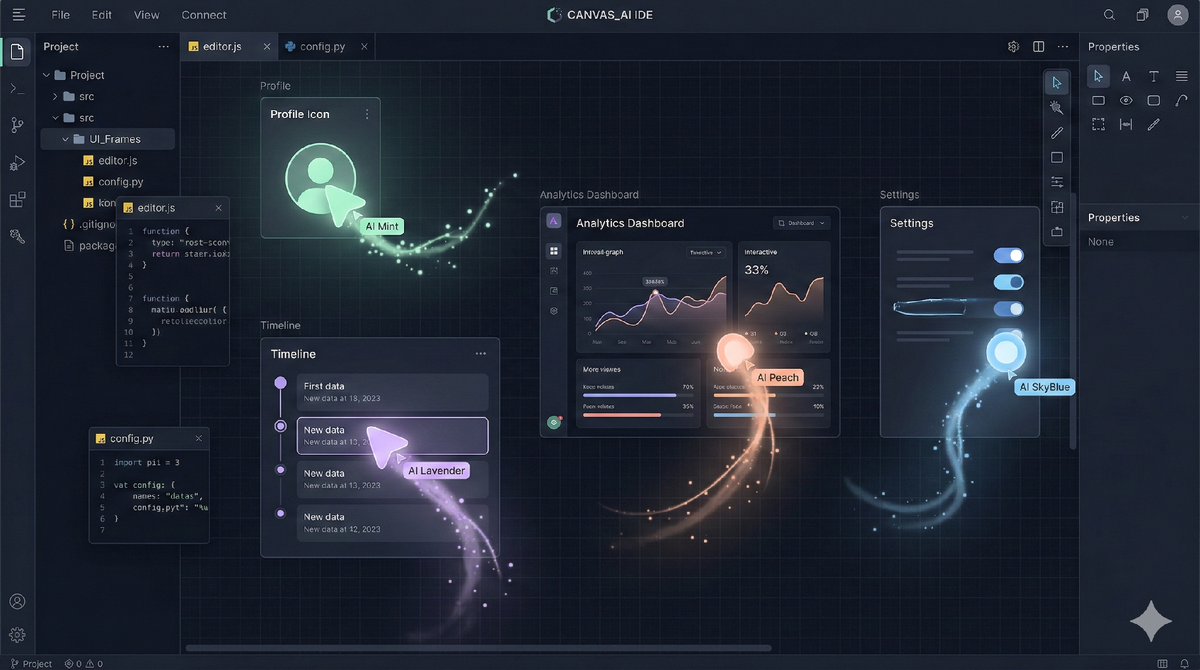
Task: Open the Project panel three-dot menu
Action: click(x=164, y=47)
